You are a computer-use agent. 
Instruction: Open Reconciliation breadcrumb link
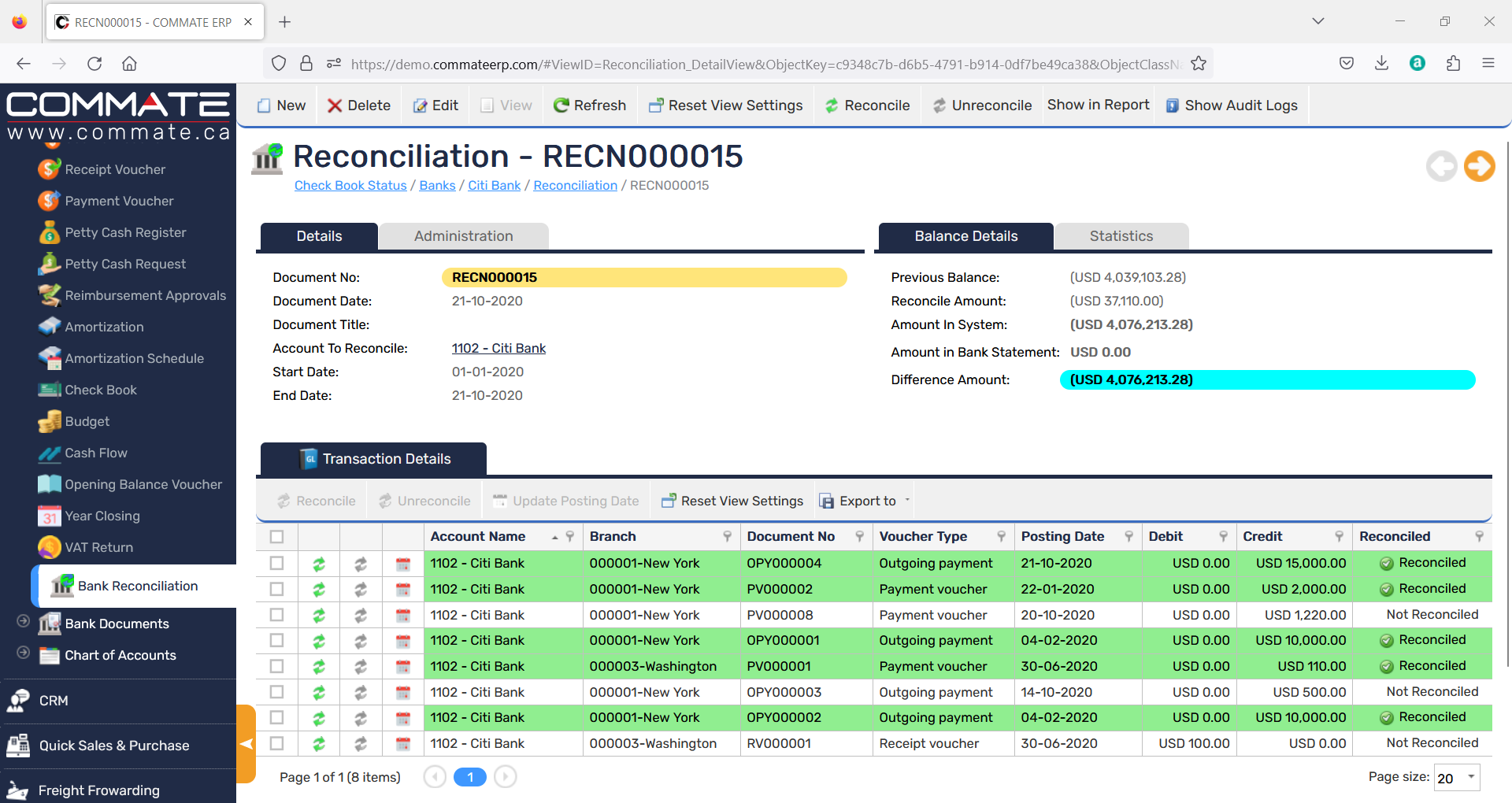pyautogui.click(x=575, y=185)
